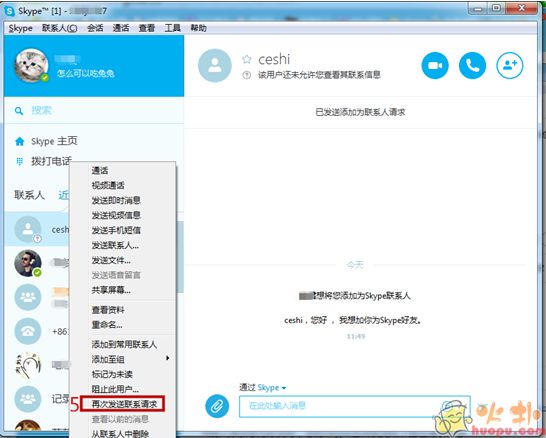Click the search magnifier icon
The height and width of the screenshot is (438, 546).
coord(19,111)
